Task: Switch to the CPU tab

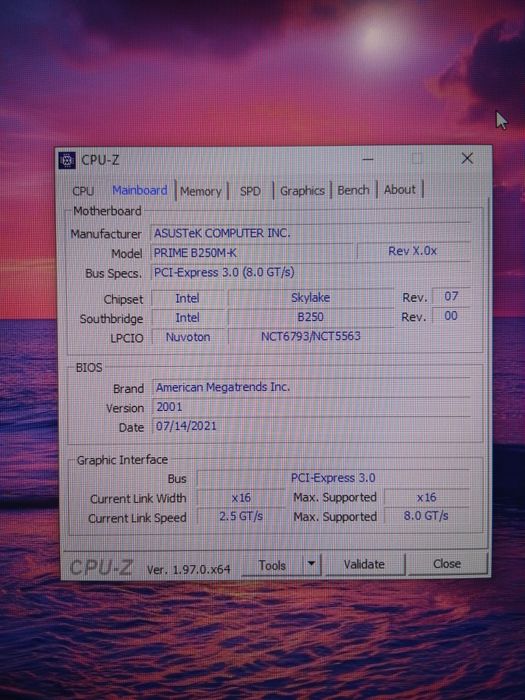Action: click(83, 191)
